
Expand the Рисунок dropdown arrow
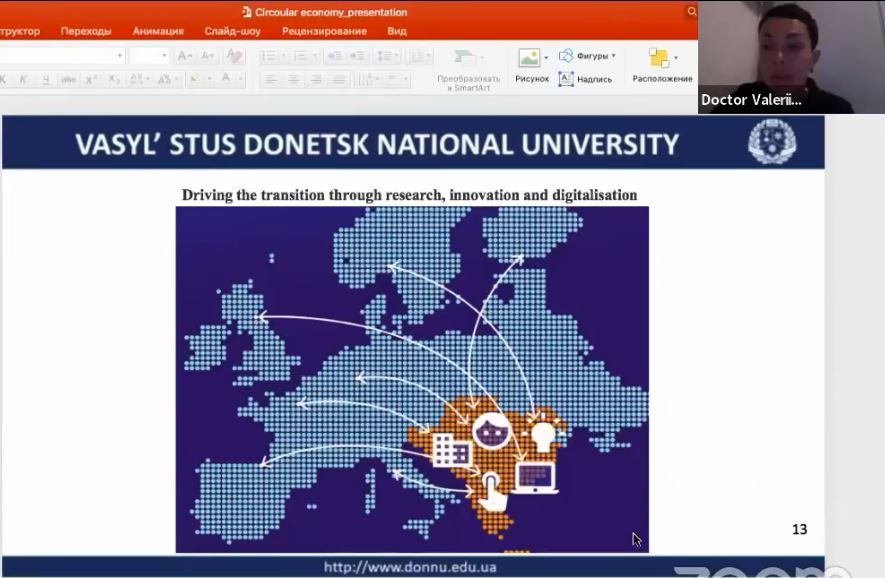(546, 58)
